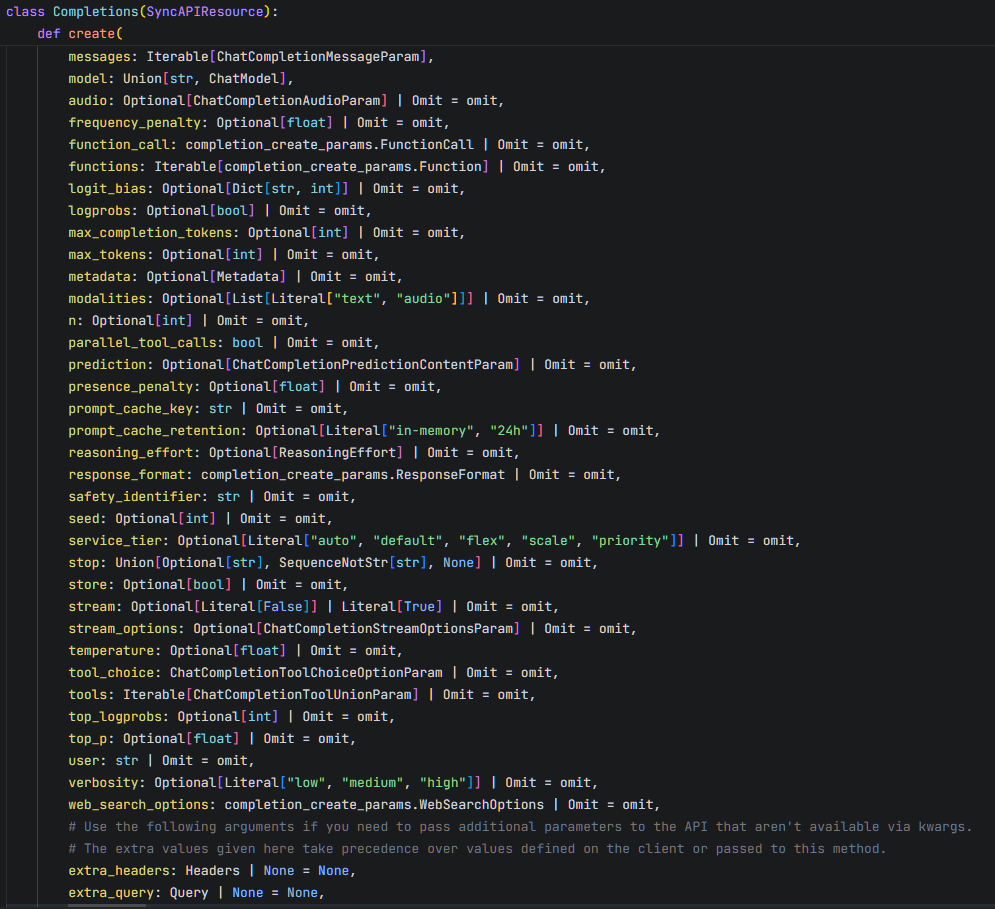This screenshot has height=909, width=995.
Task: Click the Completions class name
Action: coord(96,11)
